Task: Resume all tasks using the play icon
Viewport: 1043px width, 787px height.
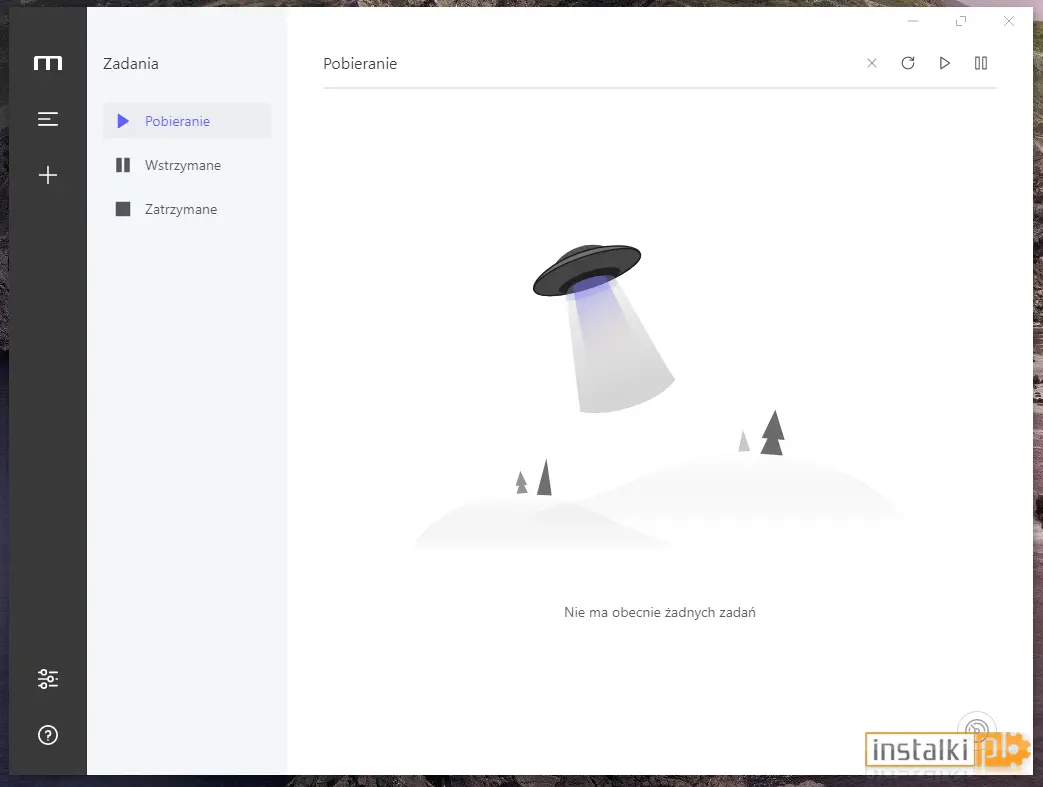Action: click(945, 63)
